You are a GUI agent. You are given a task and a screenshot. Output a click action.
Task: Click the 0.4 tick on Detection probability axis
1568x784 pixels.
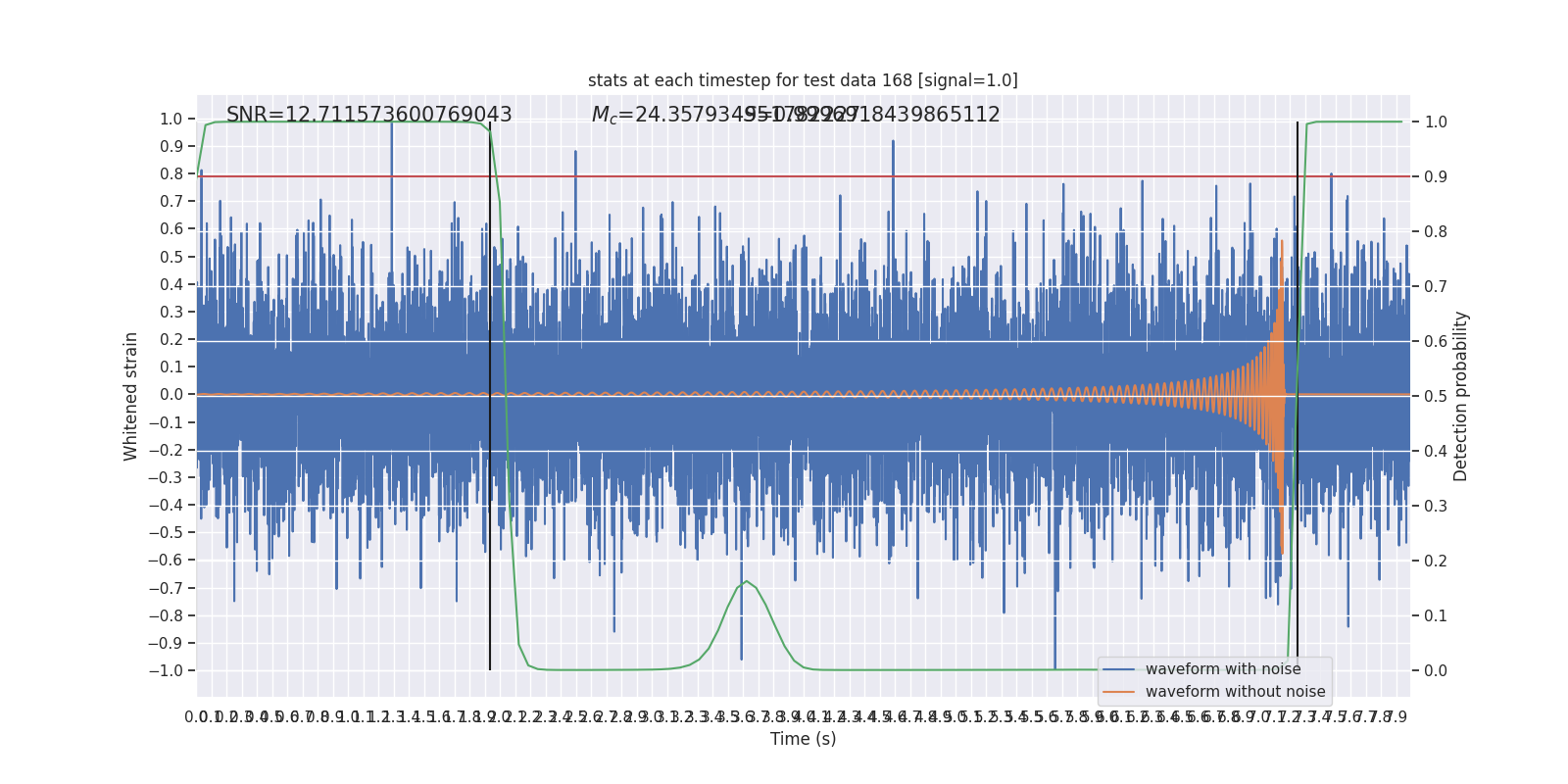[x=1436, y=451]
